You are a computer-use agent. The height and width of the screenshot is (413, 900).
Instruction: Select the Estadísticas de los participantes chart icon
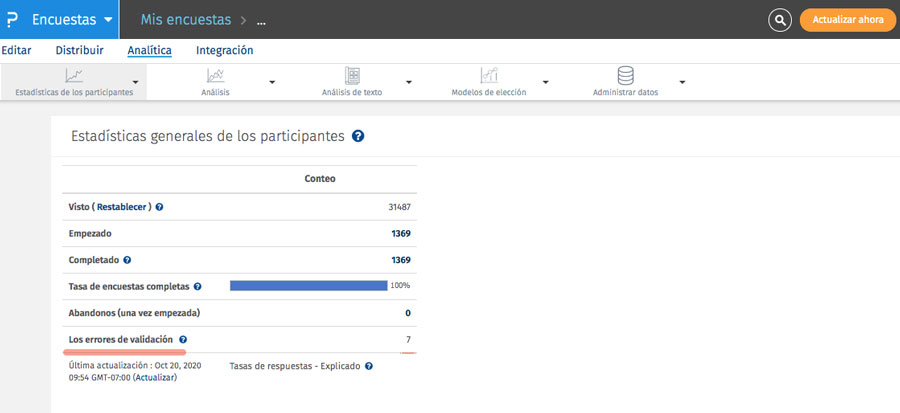click(74, 75)
